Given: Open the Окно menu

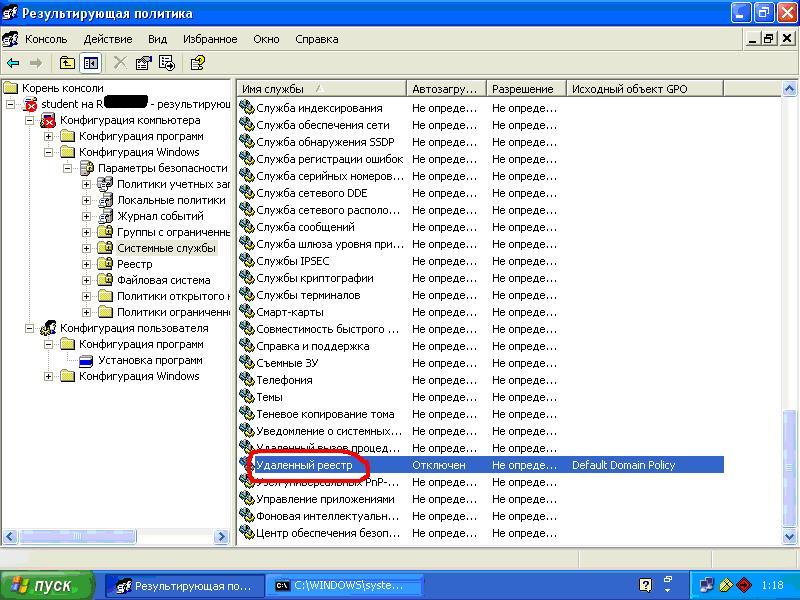Looking at the screenshot, I should click(x=266, y=39).
